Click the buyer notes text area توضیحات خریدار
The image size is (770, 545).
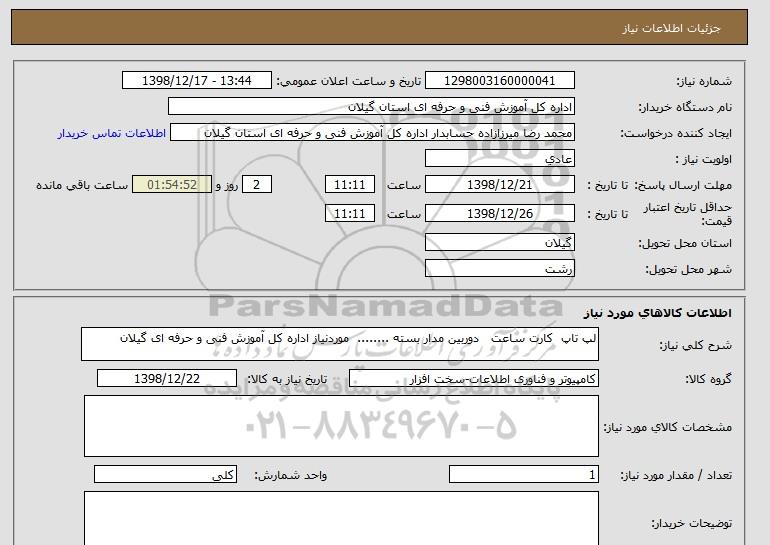pyautogui.click(x=341, y=518)
